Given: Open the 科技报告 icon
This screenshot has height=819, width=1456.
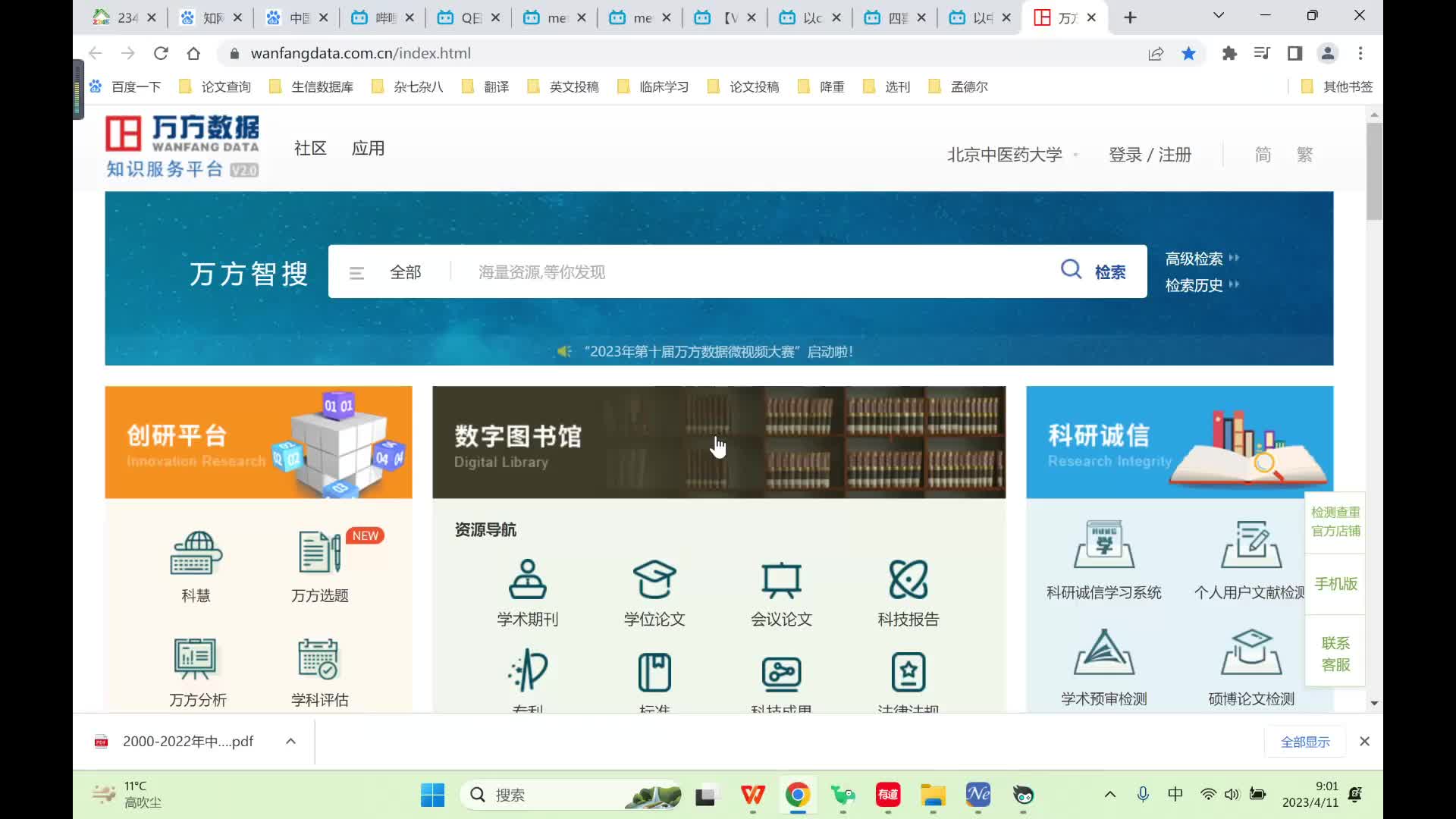Looking at the screenshot, I should point(908,580).
